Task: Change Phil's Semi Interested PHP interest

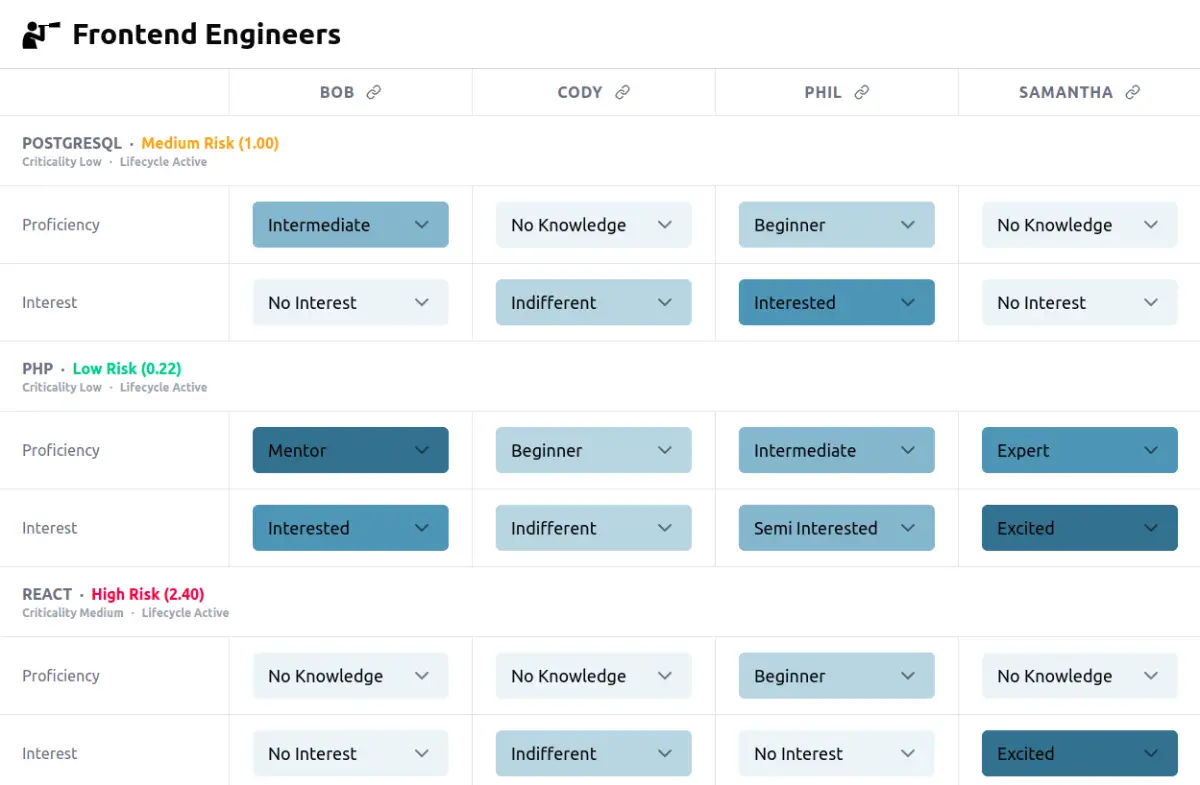Action: [x=836, y=527]
